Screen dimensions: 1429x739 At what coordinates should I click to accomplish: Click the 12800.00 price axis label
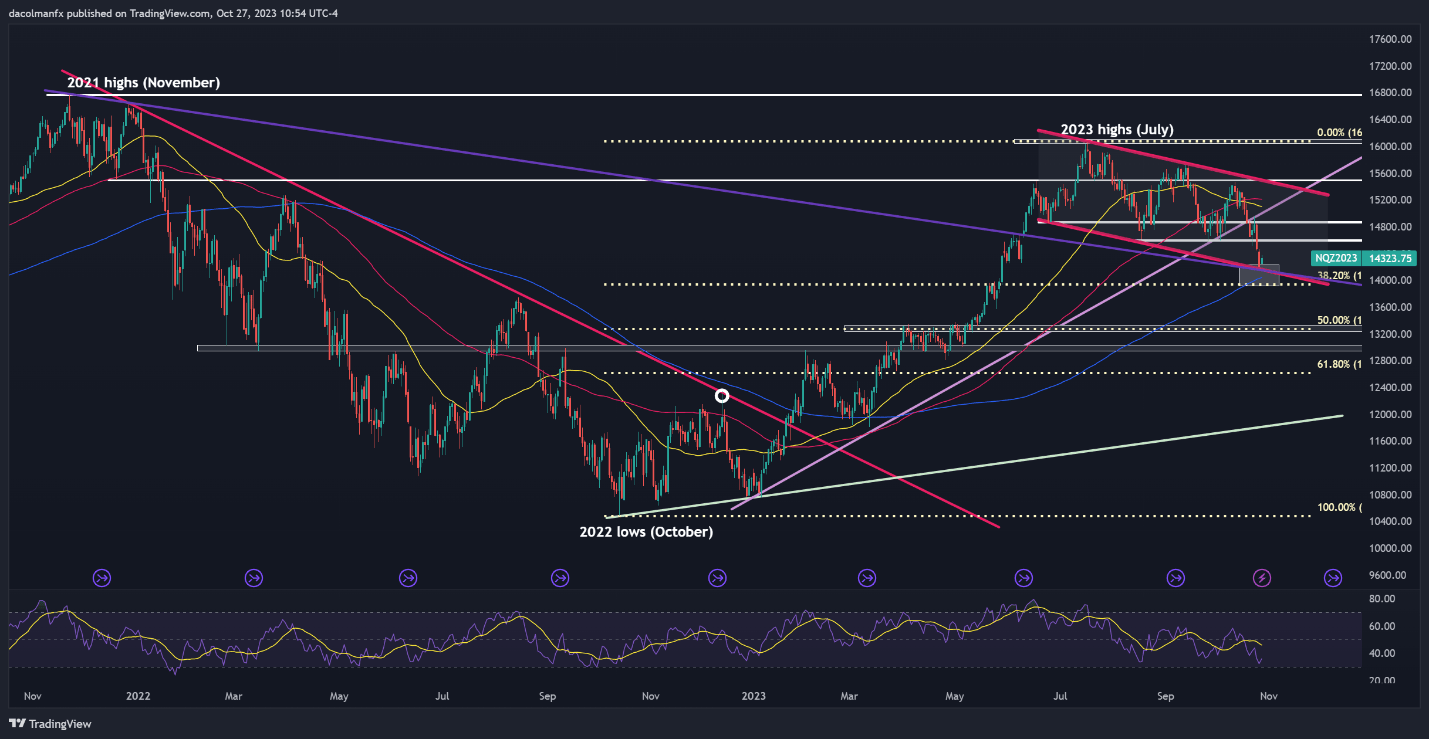(x=1389, y=361)
